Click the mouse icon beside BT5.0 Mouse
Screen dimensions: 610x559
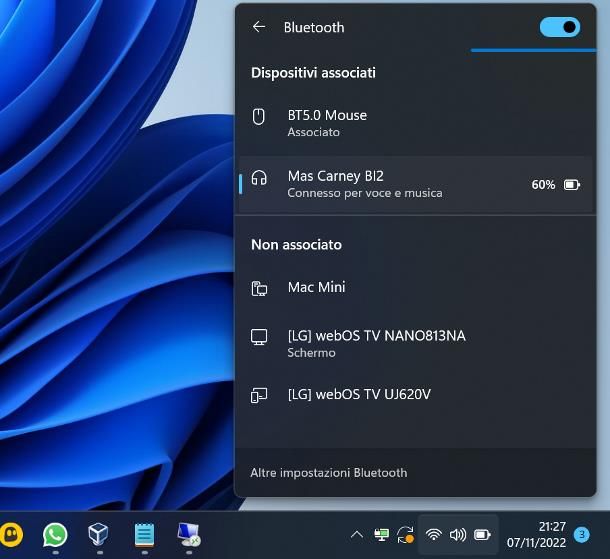click(259, 116)
